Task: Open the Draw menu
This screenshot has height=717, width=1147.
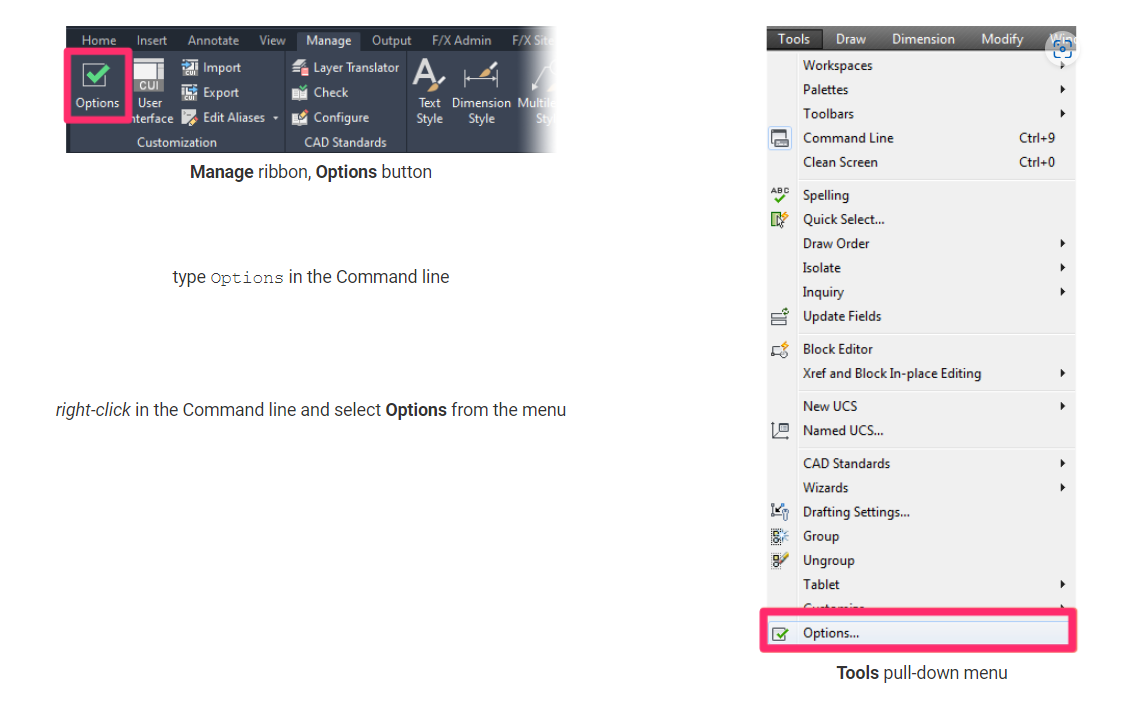Action: pos(851,39)
